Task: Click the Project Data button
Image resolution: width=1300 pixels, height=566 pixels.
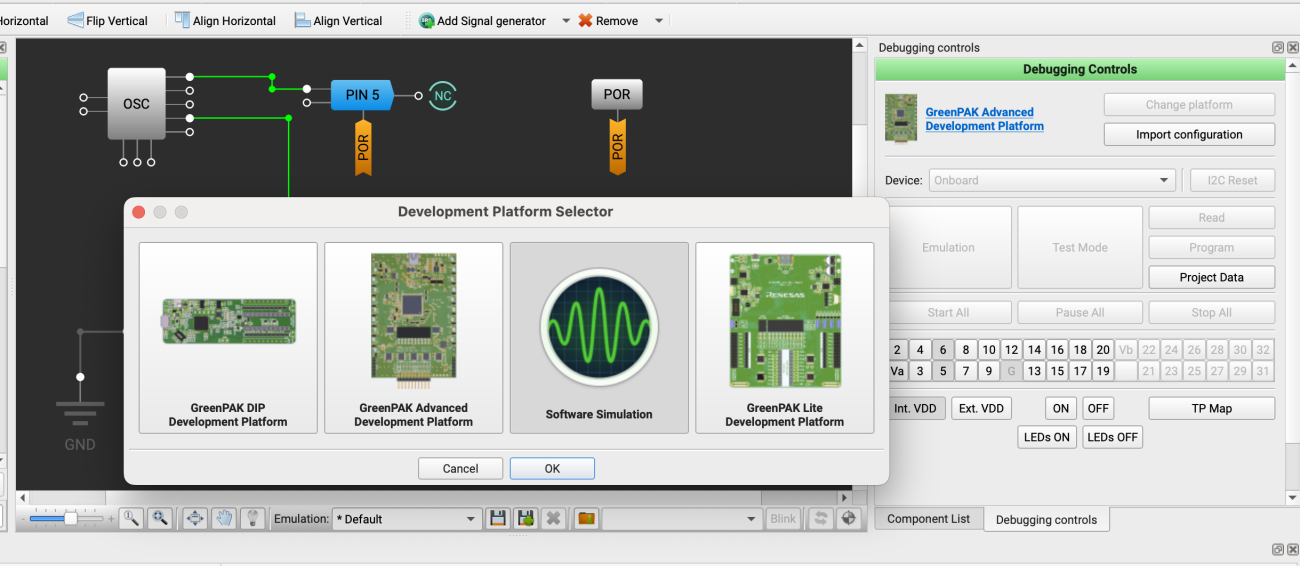Action: [1211, 277]
